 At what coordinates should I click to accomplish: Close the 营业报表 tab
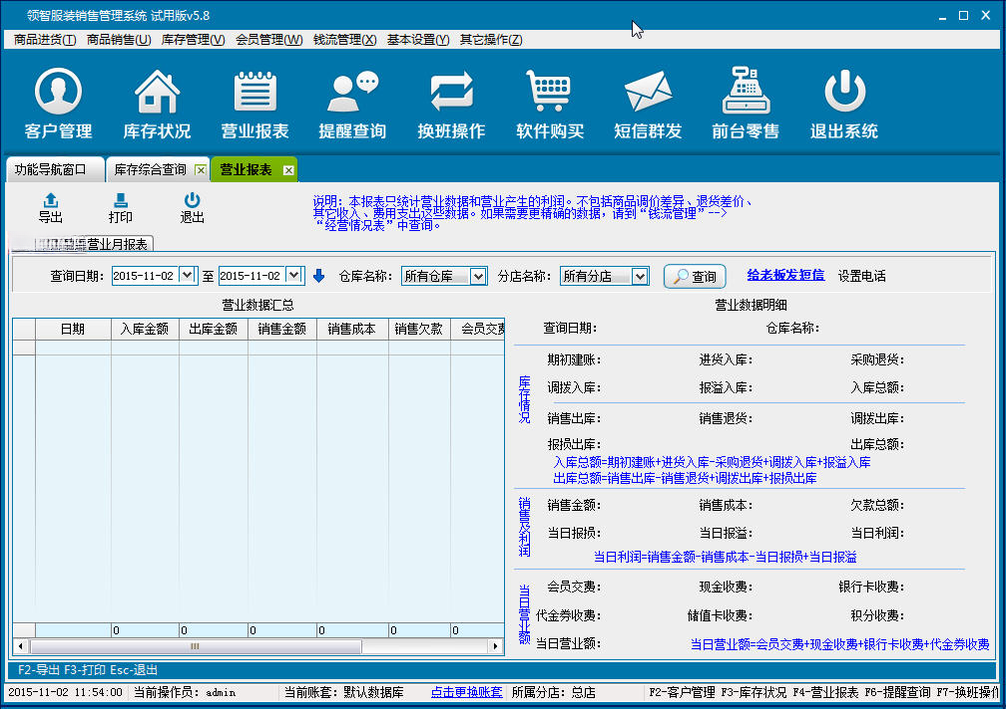point(289,170)
